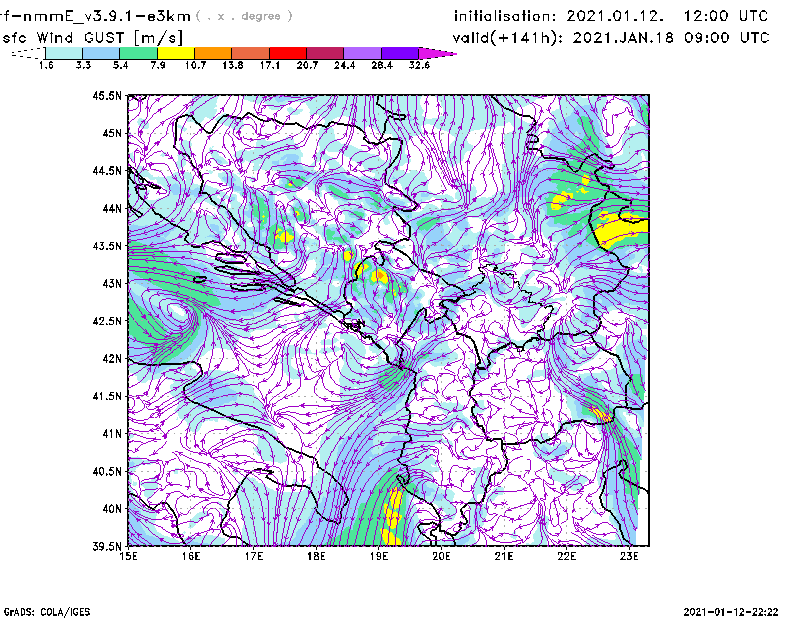The image size is (800, 618).
Task: Click the 42.5N latitude label
Action: (107, 321)
